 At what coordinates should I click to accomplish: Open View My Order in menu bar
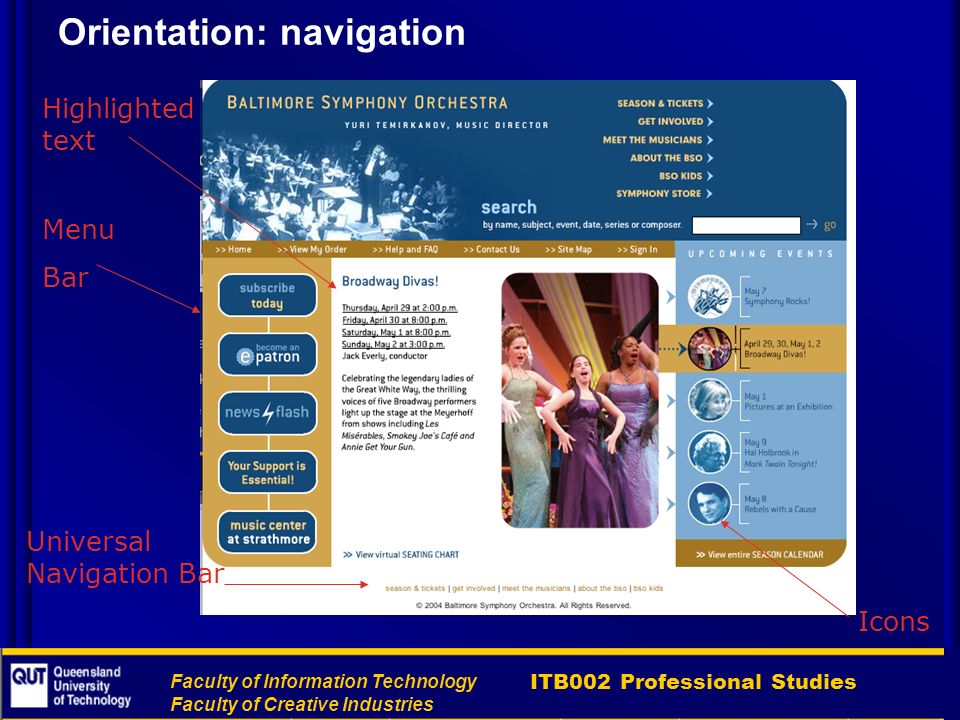[312, 249]
